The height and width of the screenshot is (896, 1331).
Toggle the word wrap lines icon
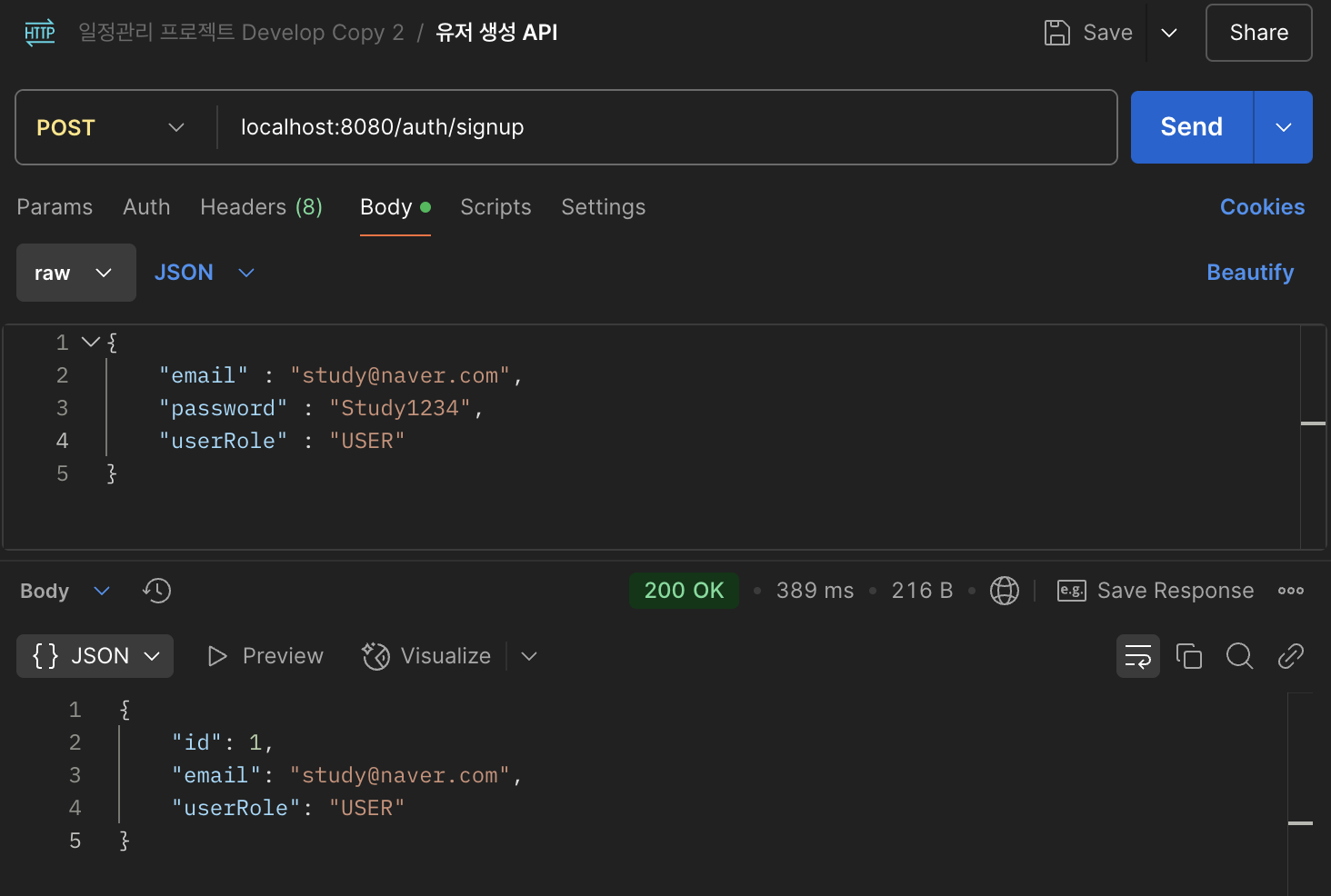(x=1138, y=656)
